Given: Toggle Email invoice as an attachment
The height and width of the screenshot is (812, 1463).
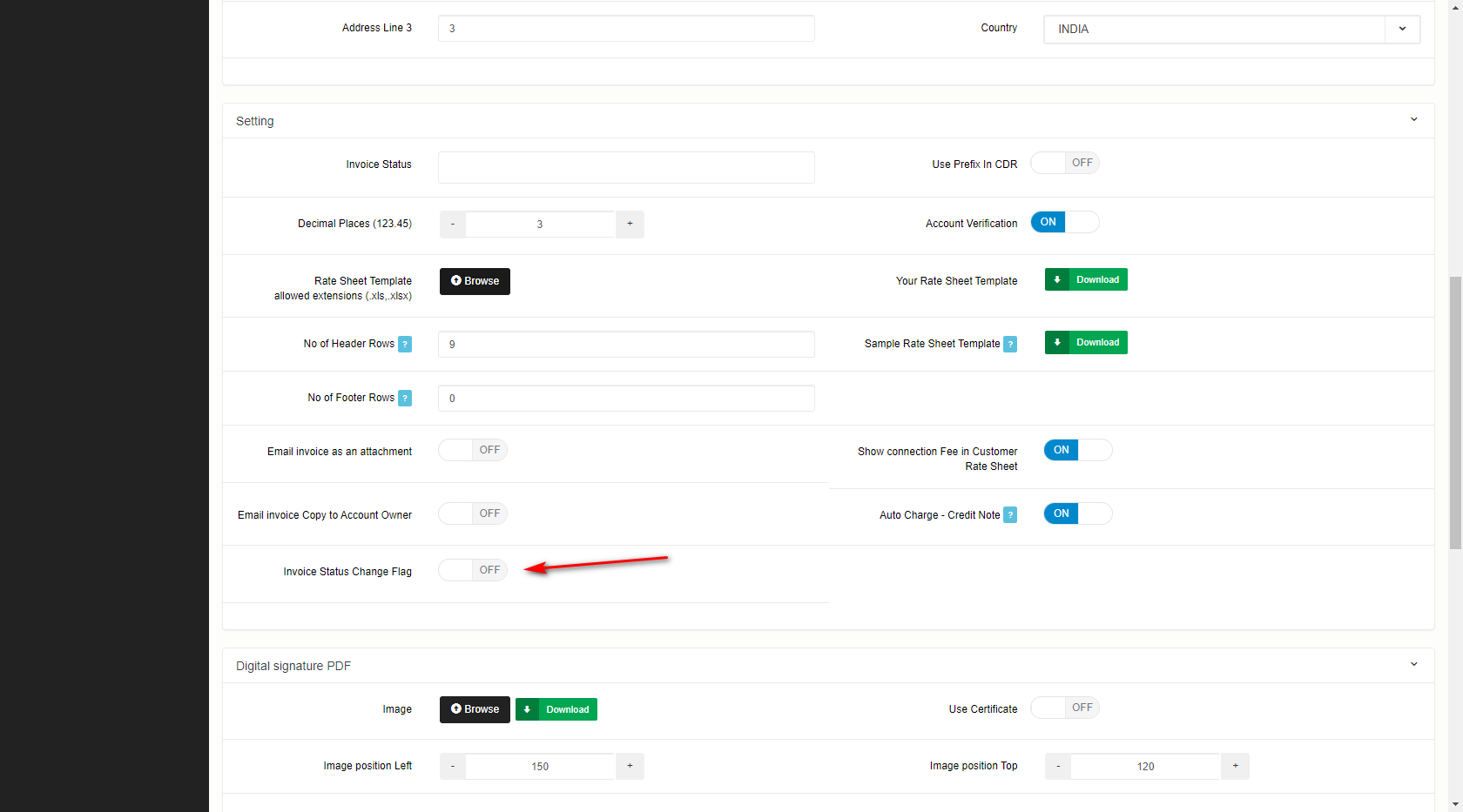Looking at the screenshot, I should point(472,450).
